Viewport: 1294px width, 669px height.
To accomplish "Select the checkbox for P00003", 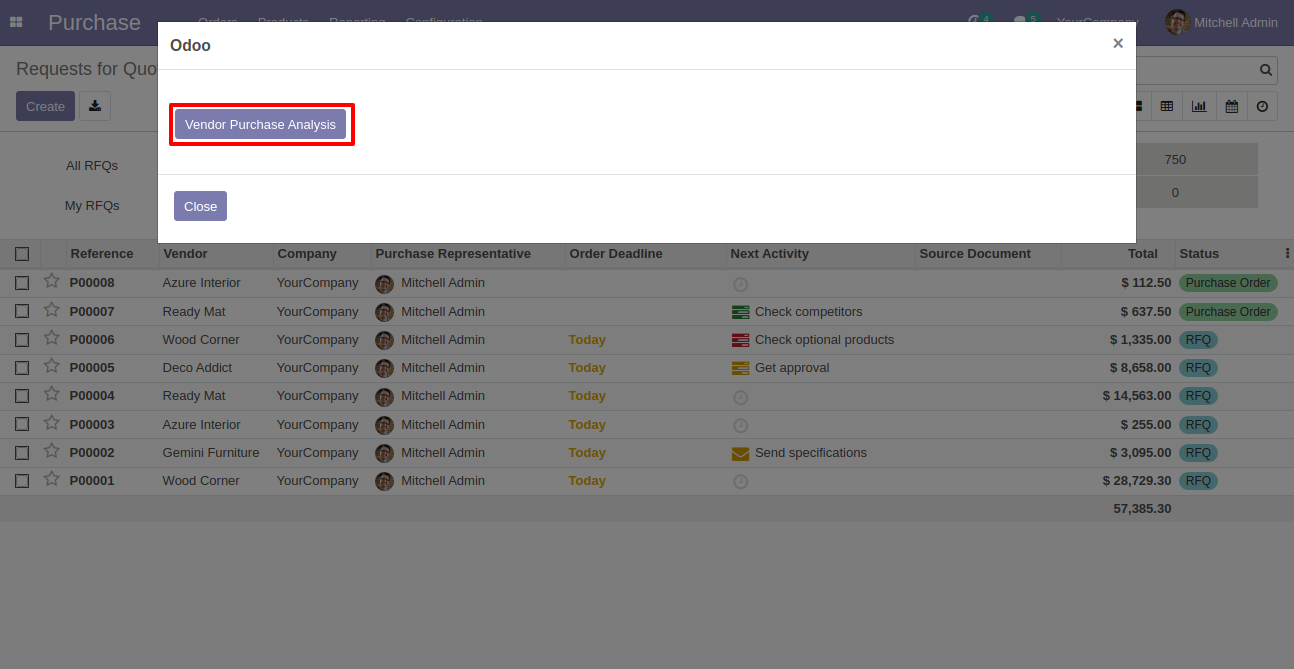I will [22, 425].
